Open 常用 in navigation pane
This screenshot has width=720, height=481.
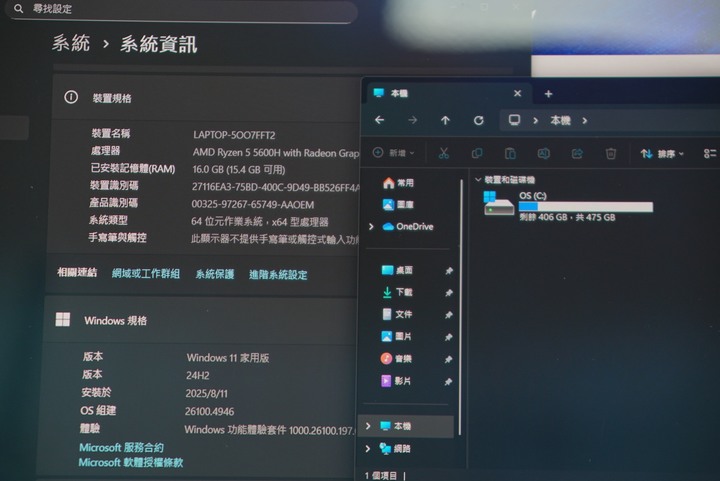tap(398, 183)
